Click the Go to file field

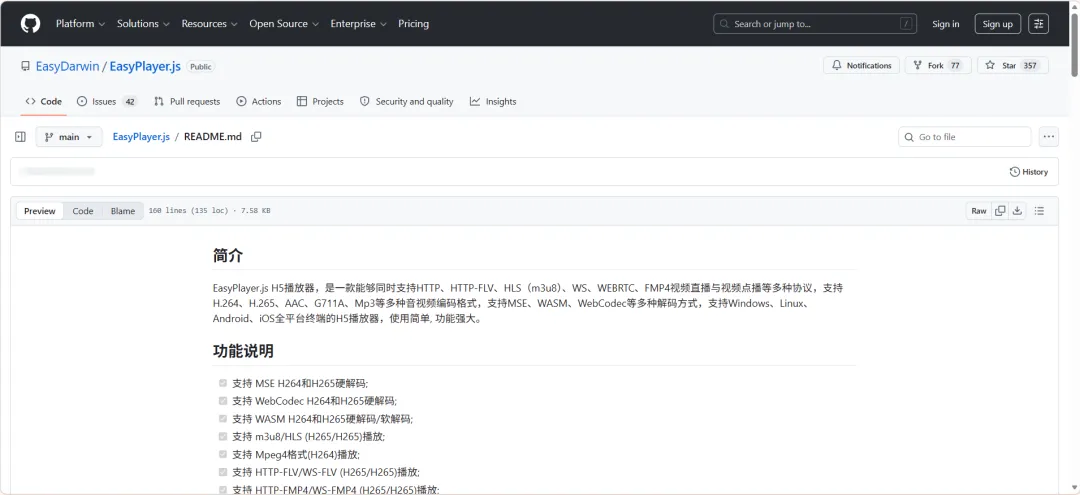click(x=964, y=137)
